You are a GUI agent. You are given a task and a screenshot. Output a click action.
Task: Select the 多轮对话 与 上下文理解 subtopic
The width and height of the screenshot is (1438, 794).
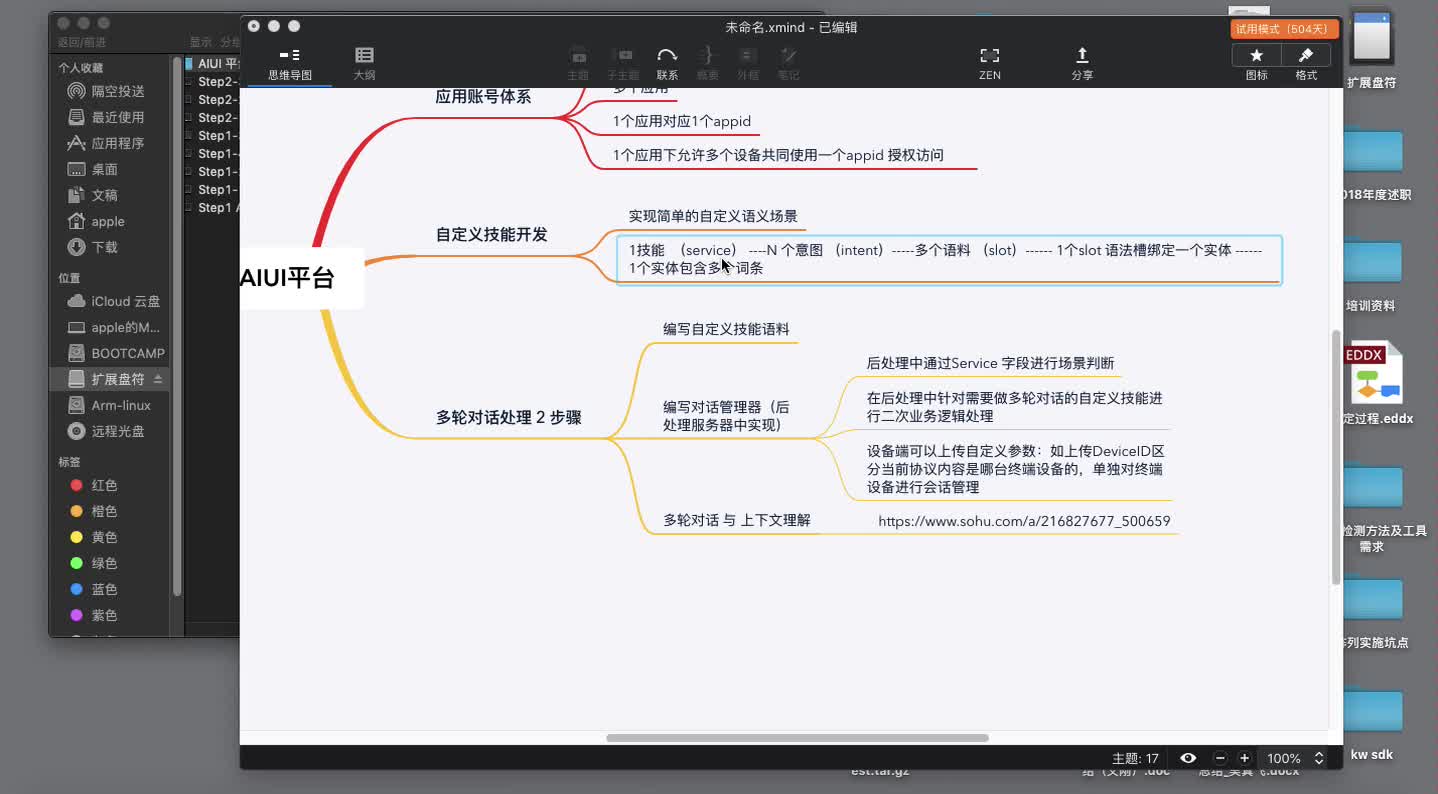pos(737,520)
